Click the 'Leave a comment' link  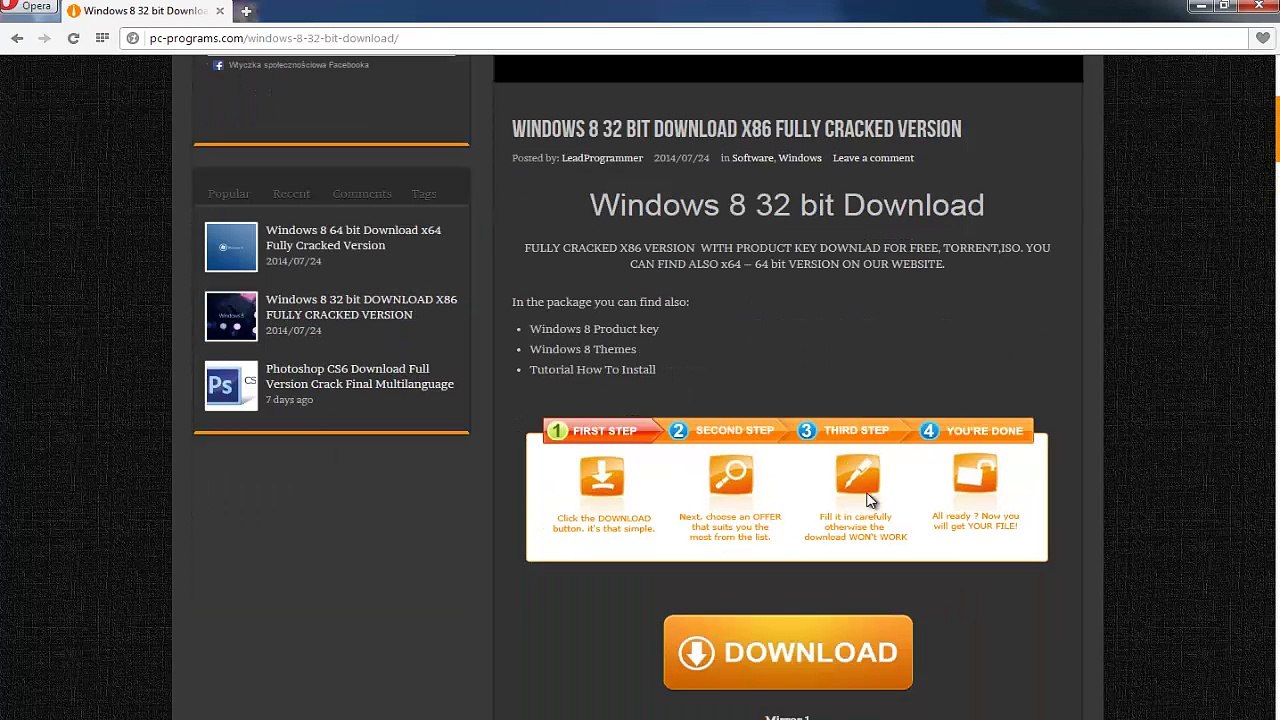[873, 158]
